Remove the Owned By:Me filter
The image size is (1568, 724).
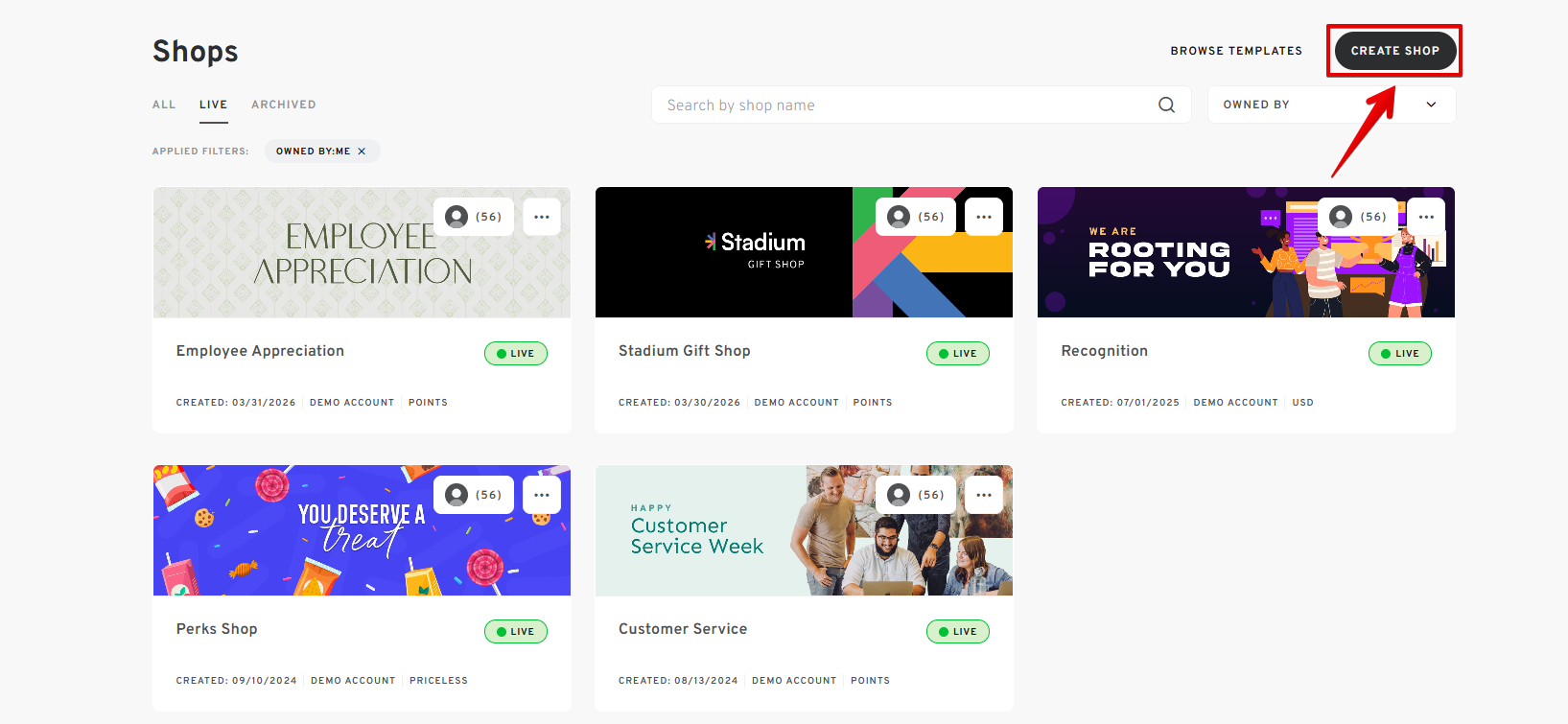pos(362,152)
